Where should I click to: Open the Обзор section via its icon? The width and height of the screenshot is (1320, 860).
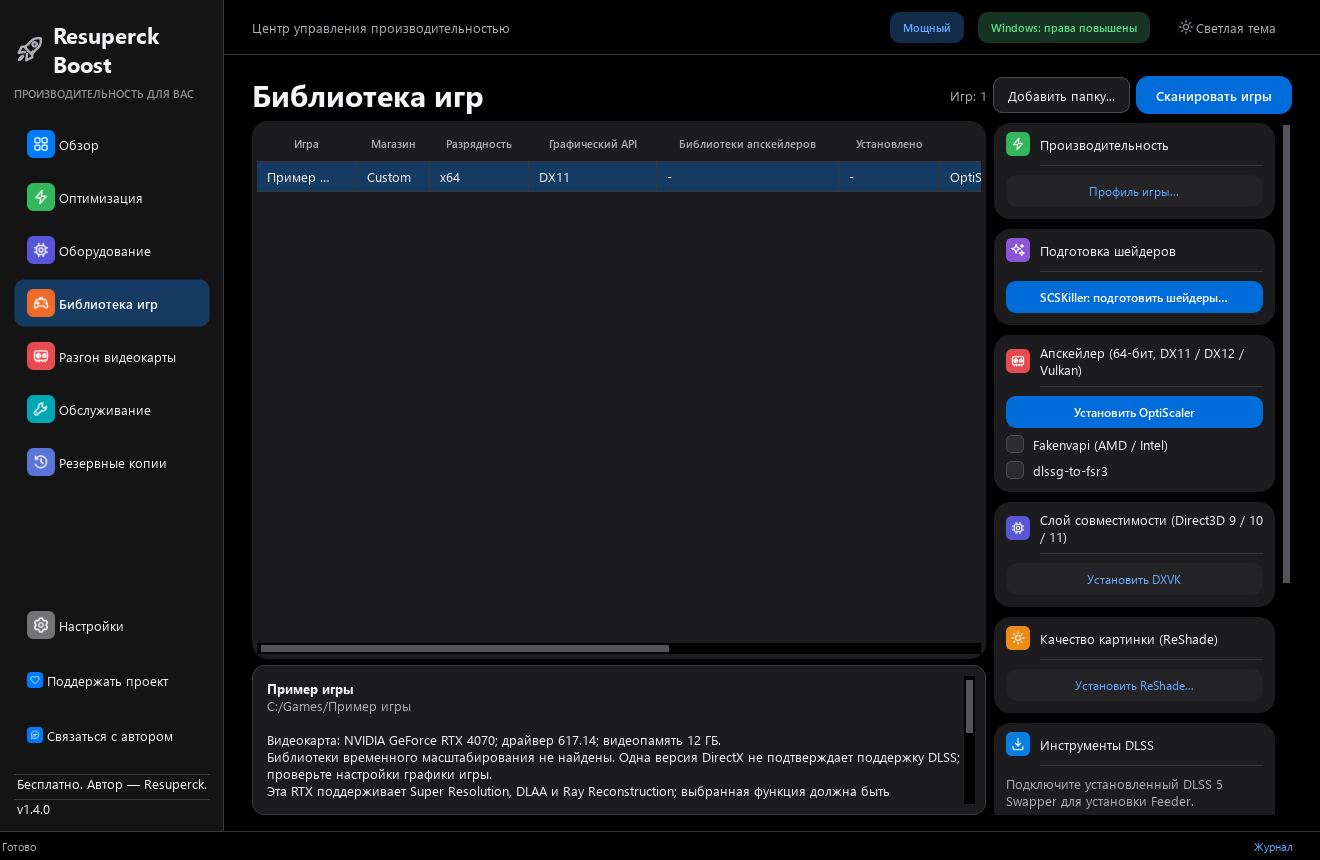(x=41, y=145)
